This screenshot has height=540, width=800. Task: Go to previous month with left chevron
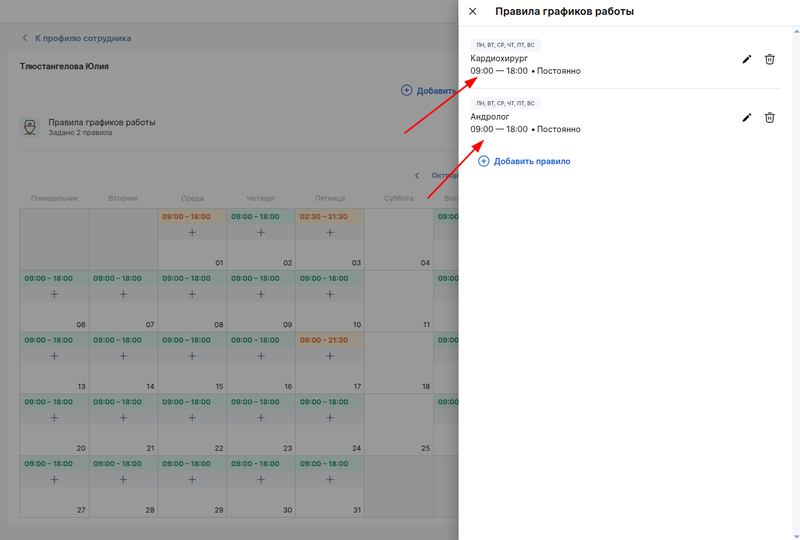(x=417, y=176)
